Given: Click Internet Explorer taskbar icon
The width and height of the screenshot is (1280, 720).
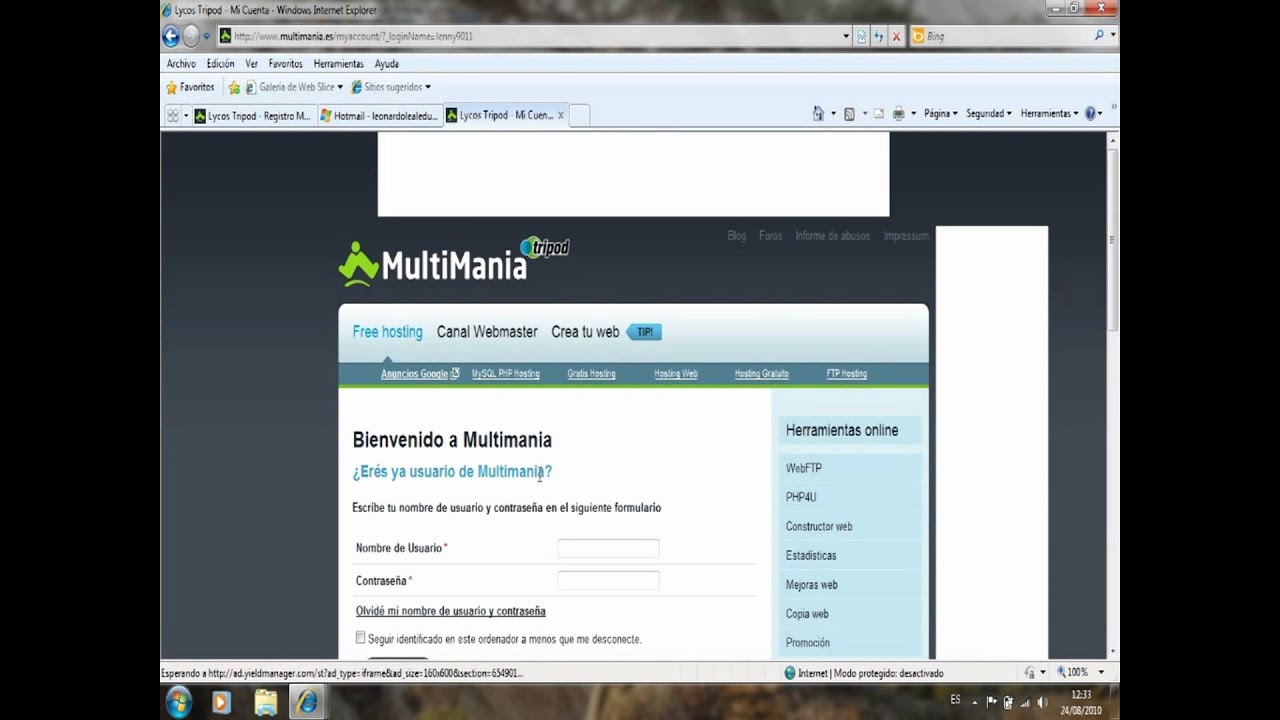Looking at the screenshot, I should click(x=307, y=703).
